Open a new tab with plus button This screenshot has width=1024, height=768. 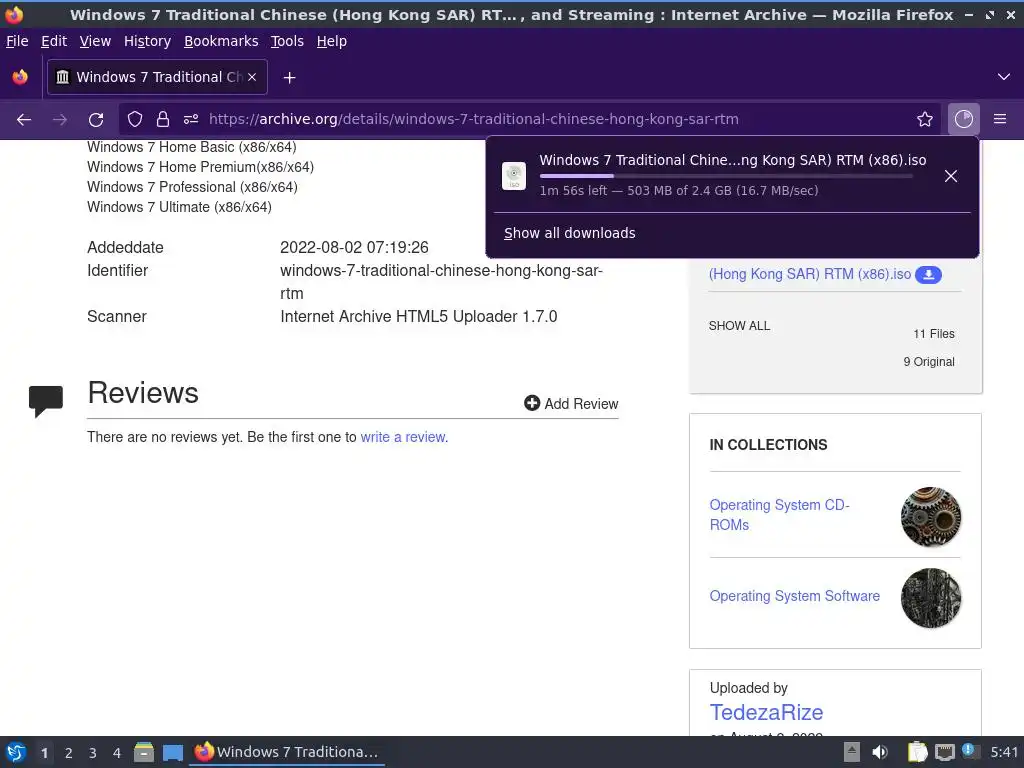click(x=289, y=78)
